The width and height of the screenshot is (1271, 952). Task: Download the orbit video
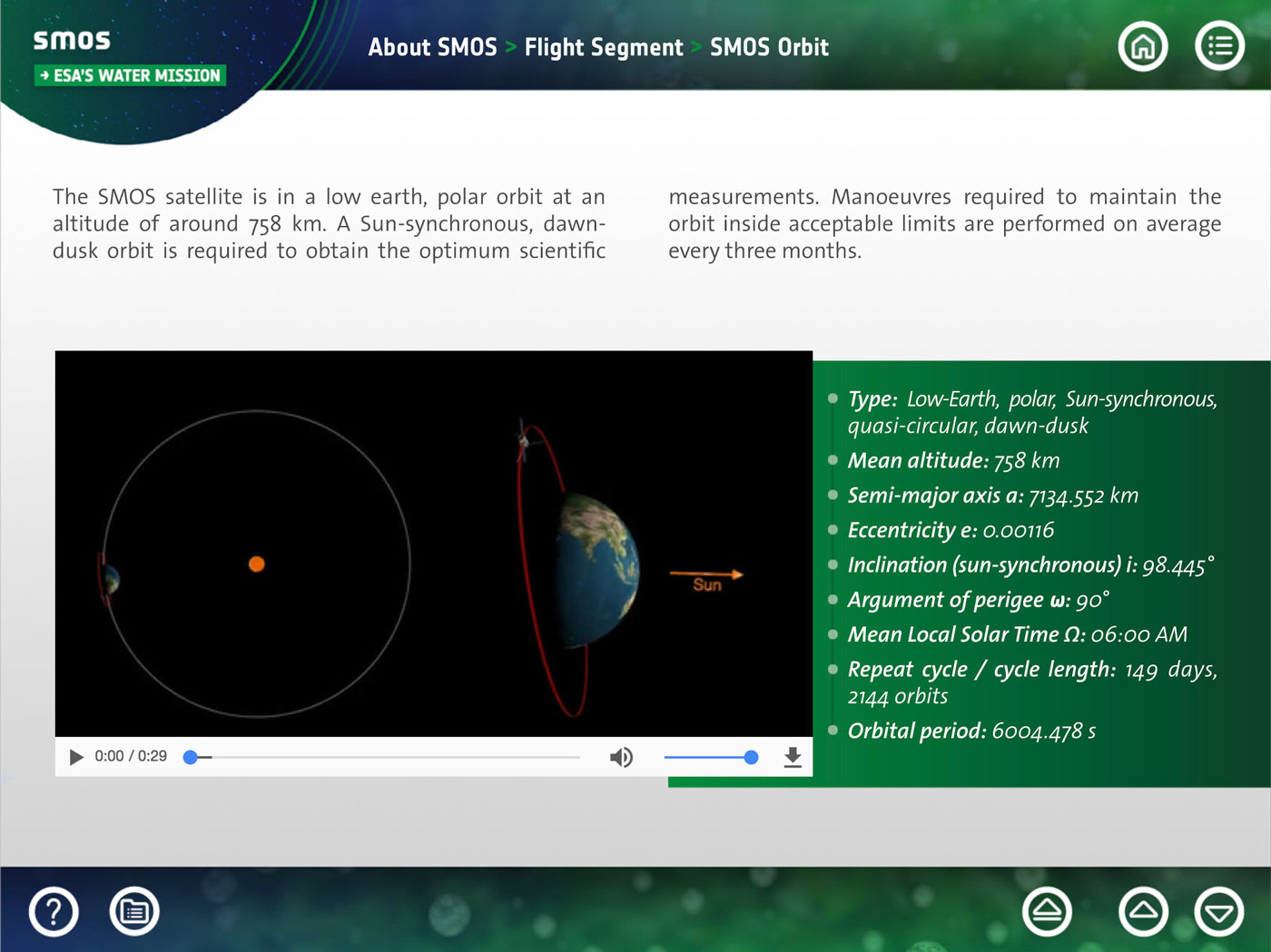[x=793, y=757]
